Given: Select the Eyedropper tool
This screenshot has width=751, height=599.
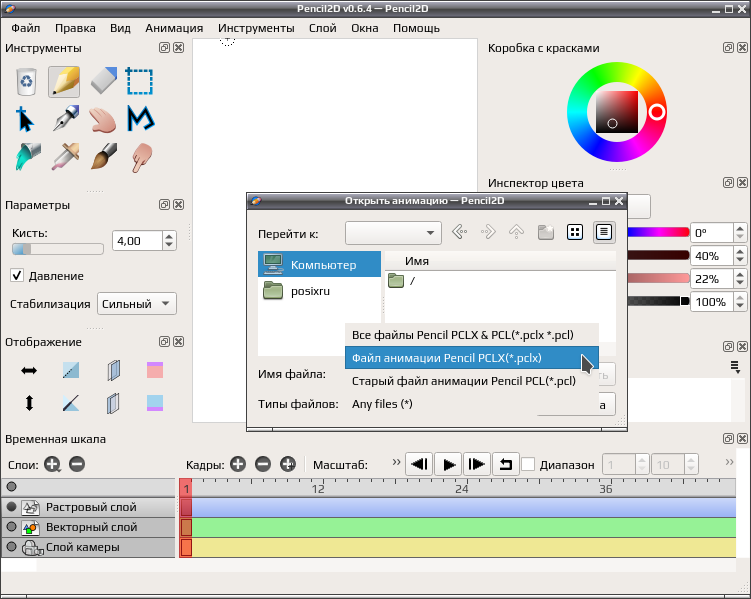Looking at the screenshot, I should coord(65,157).
